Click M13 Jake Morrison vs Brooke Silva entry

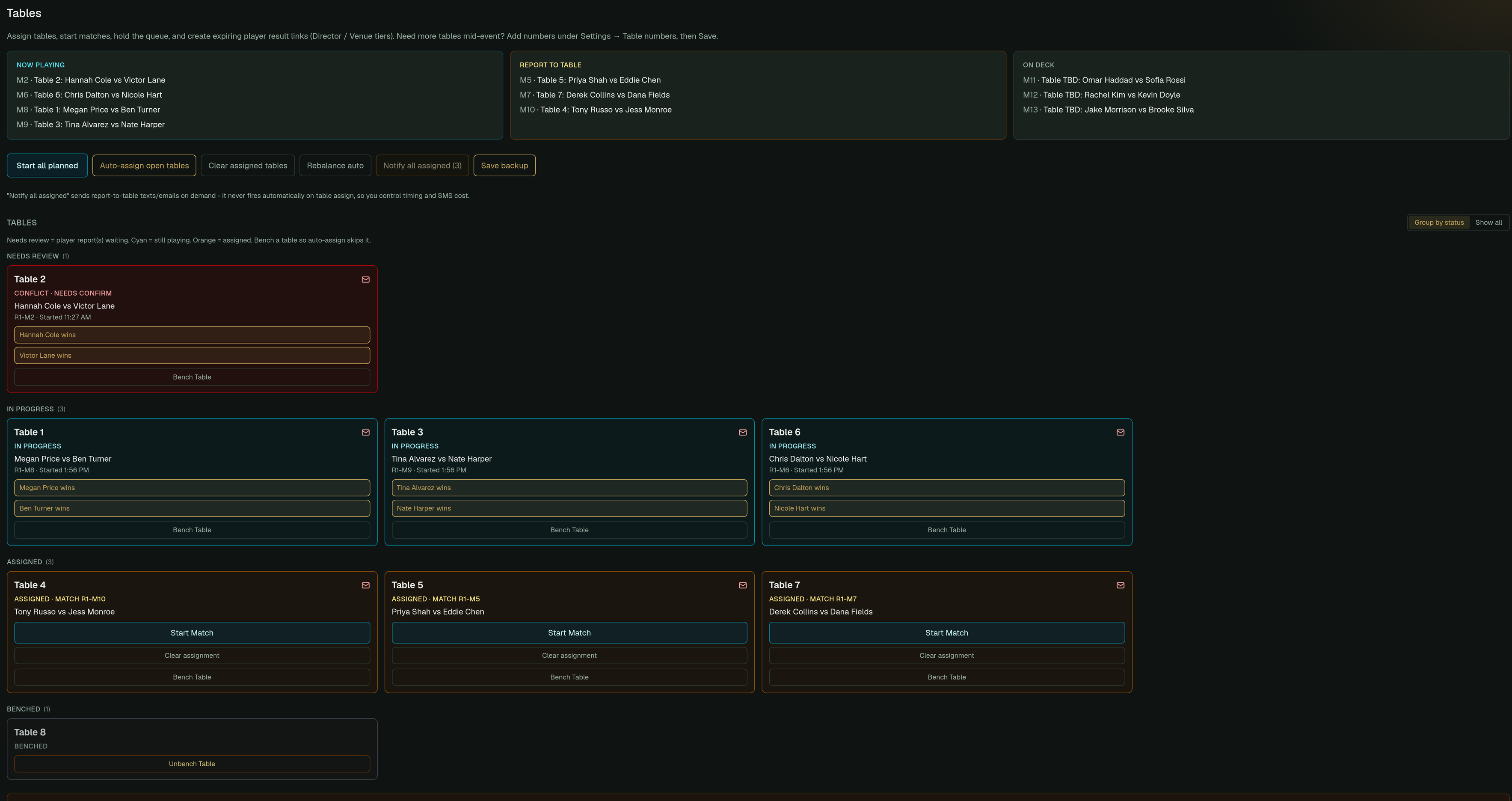tap(1108, 110)
